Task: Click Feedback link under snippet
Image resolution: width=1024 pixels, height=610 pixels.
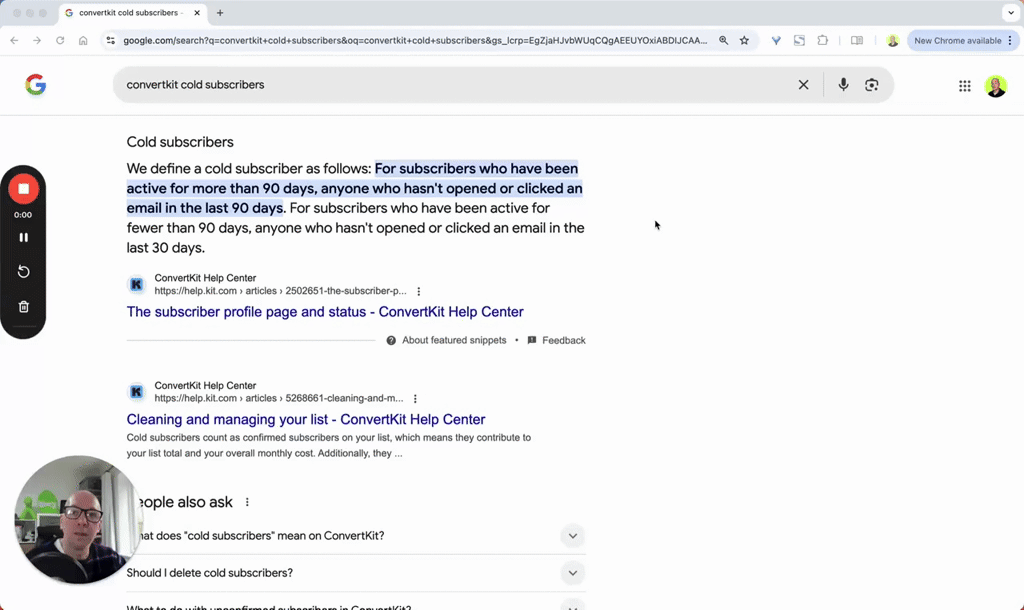Action: pyautogui.click(x=557, y=340)
